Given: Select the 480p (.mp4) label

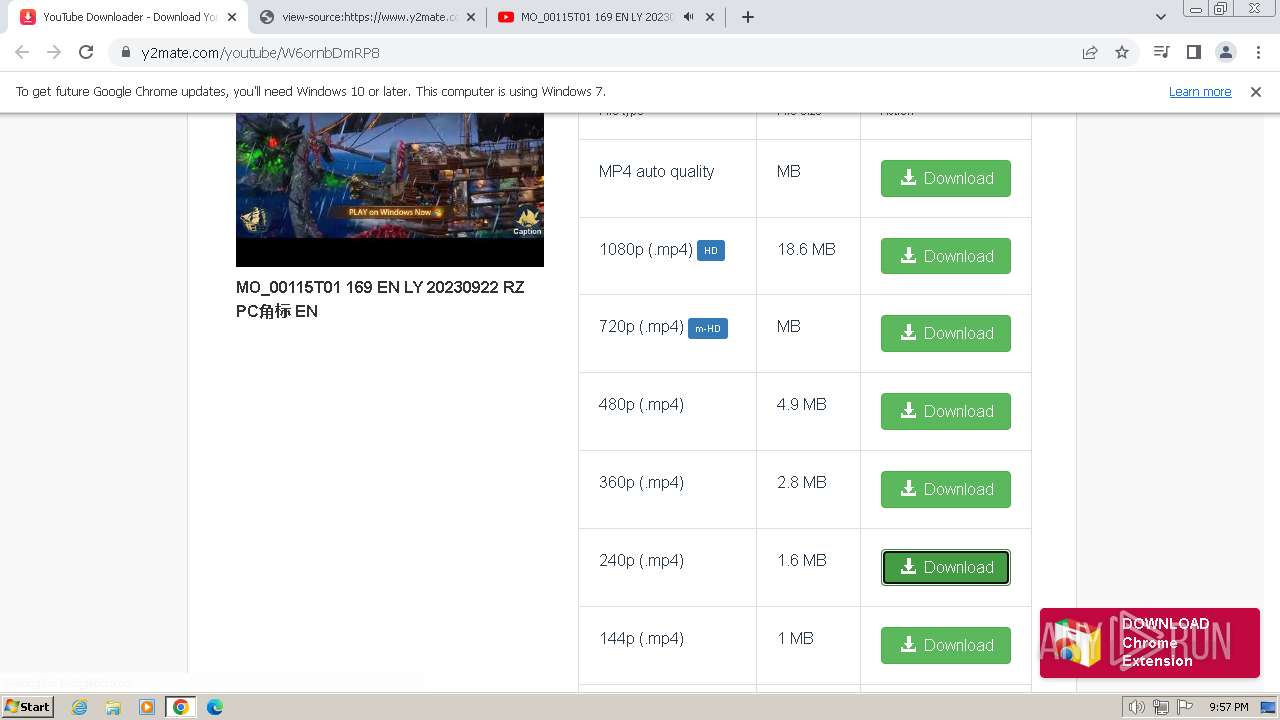Looking at the screenshot, I should [x=641, y=404].
